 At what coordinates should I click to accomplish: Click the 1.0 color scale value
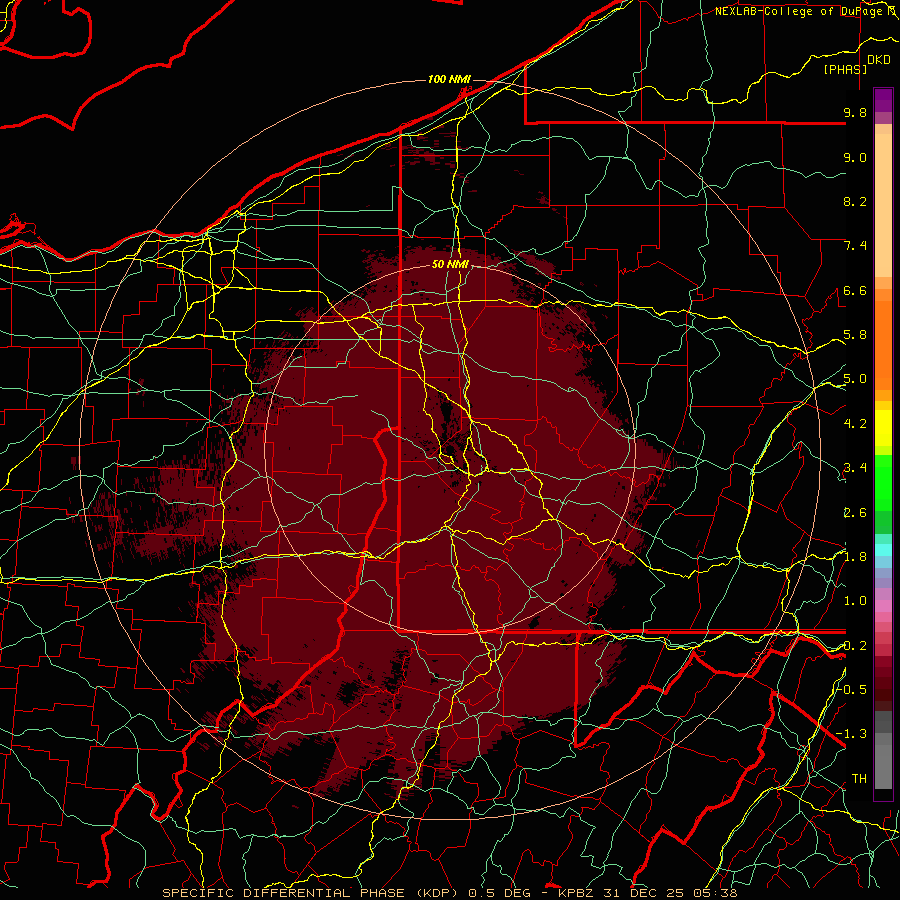coord(855,601)
